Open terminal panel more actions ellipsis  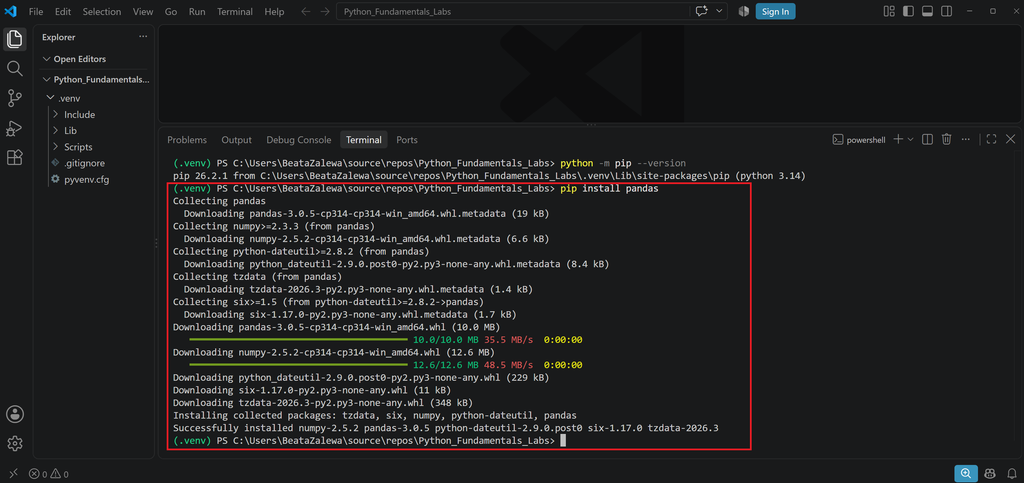[x=966, y=139]
